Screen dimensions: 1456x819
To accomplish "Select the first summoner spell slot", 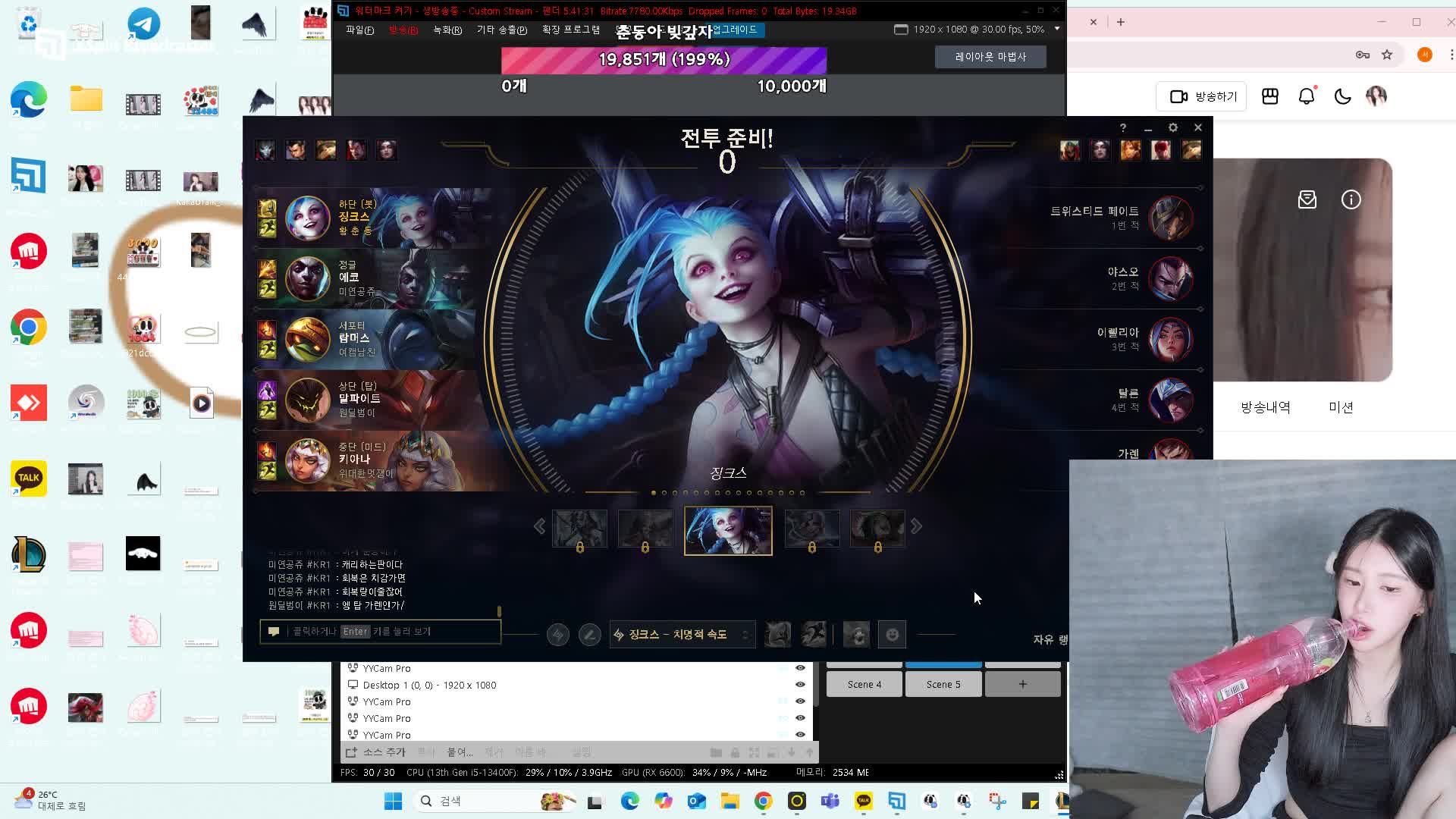I will click(777, 635).
